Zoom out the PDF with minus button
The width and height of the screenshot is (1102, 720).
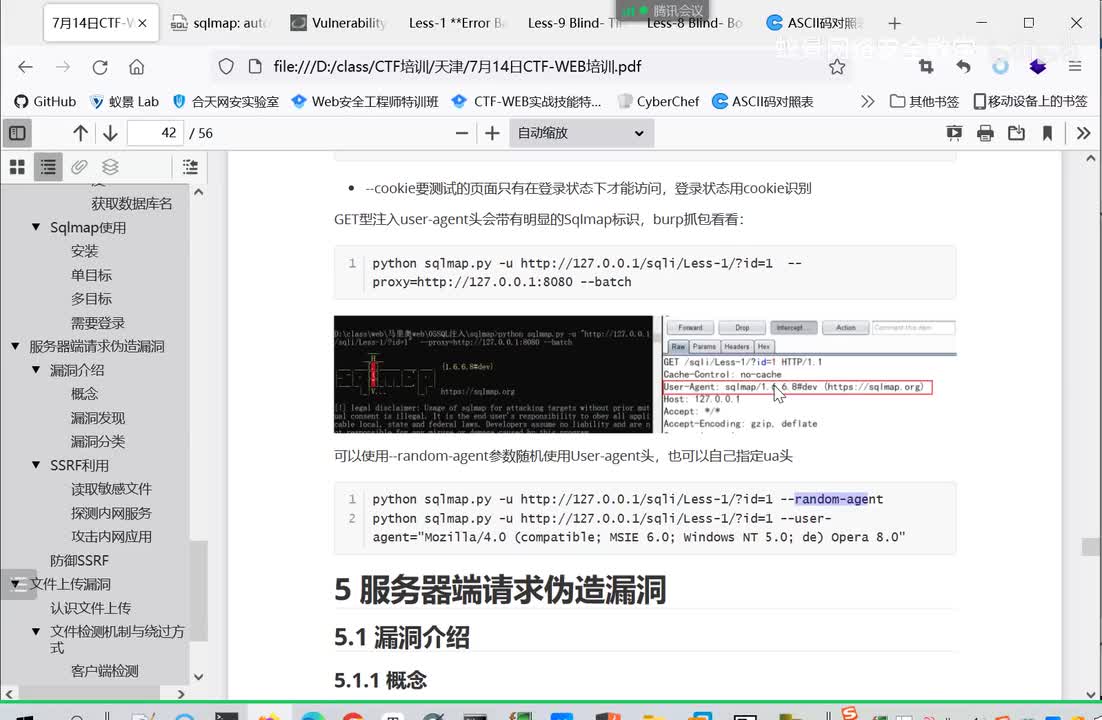462,133
